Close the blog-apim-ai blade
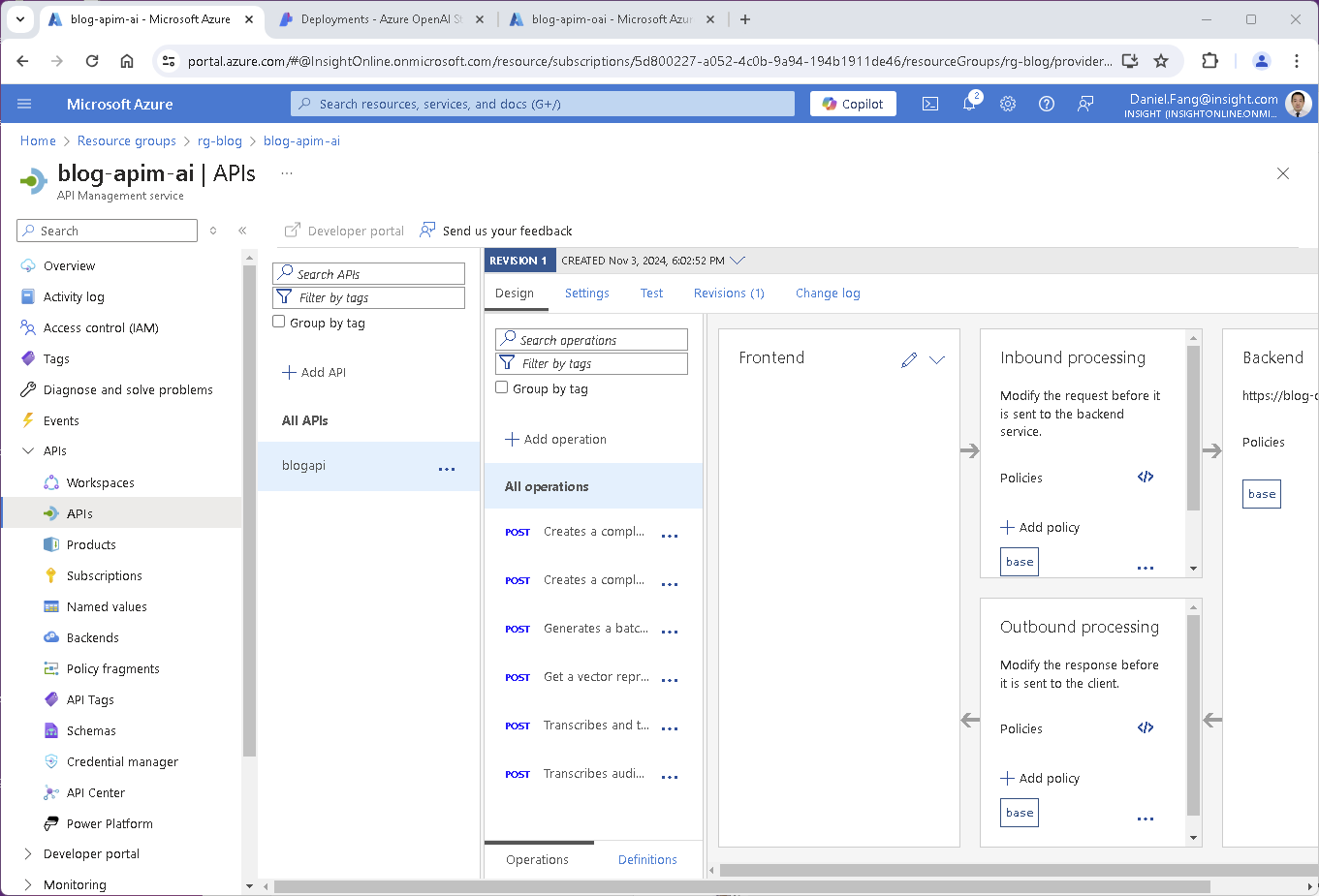The width and height of the screenshot is (1319, 896). [x=1283, y=173]
